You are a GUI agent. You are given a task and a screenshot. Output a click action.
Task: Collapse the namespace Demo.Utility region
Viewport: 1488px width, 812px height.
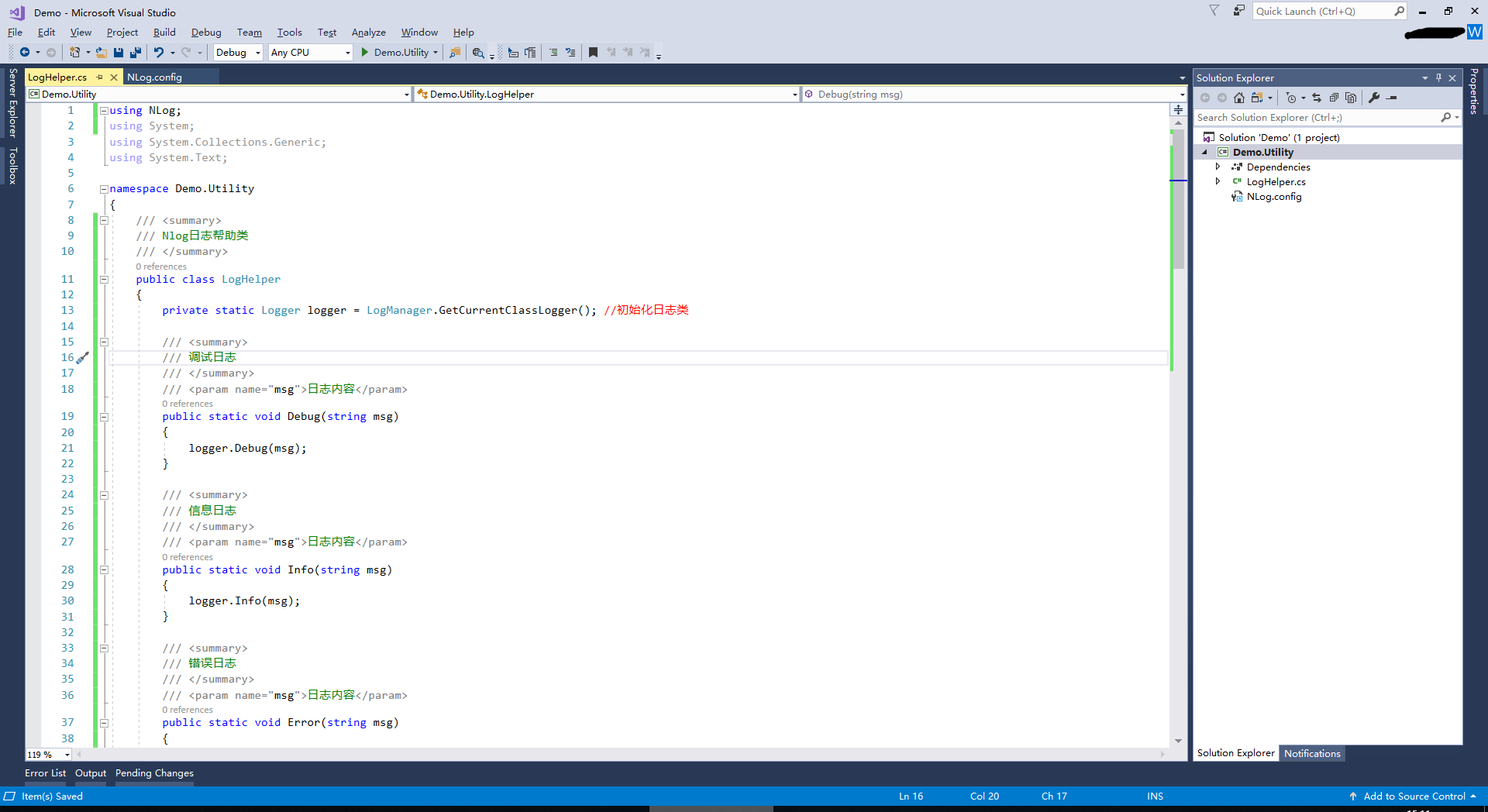(104, 189)
